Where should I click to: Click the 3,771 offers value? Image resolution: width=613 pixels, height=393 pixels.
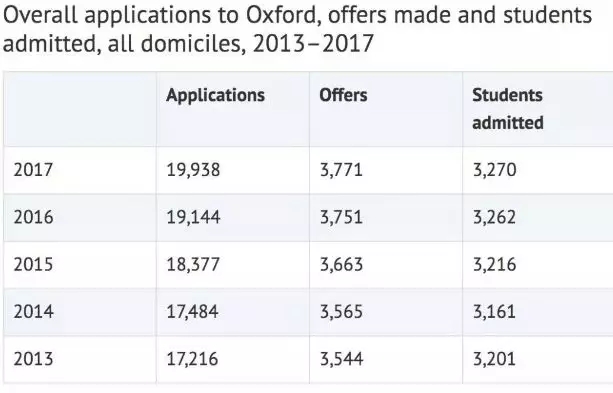341,170
